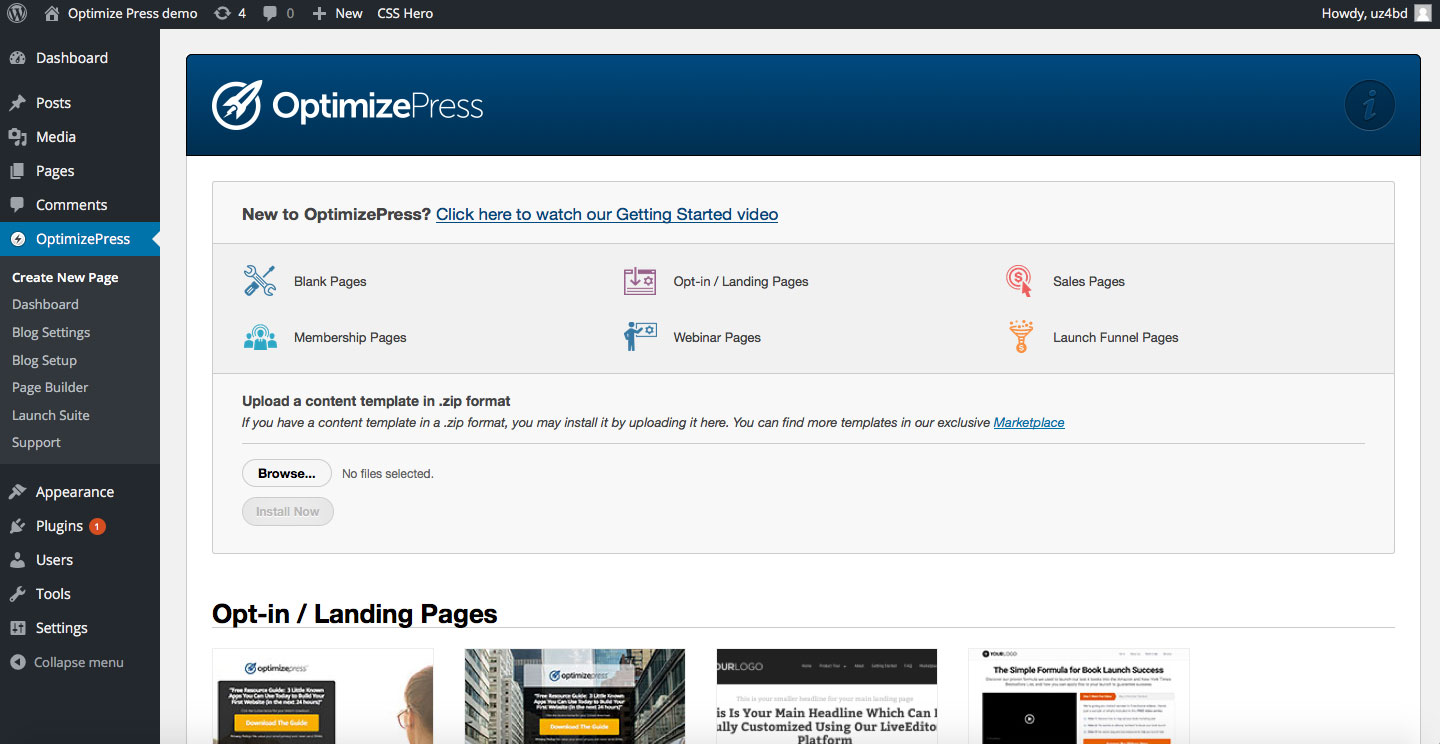Click the Membership Pages group icon
The image size is (1440, 744).
point(260,337)
